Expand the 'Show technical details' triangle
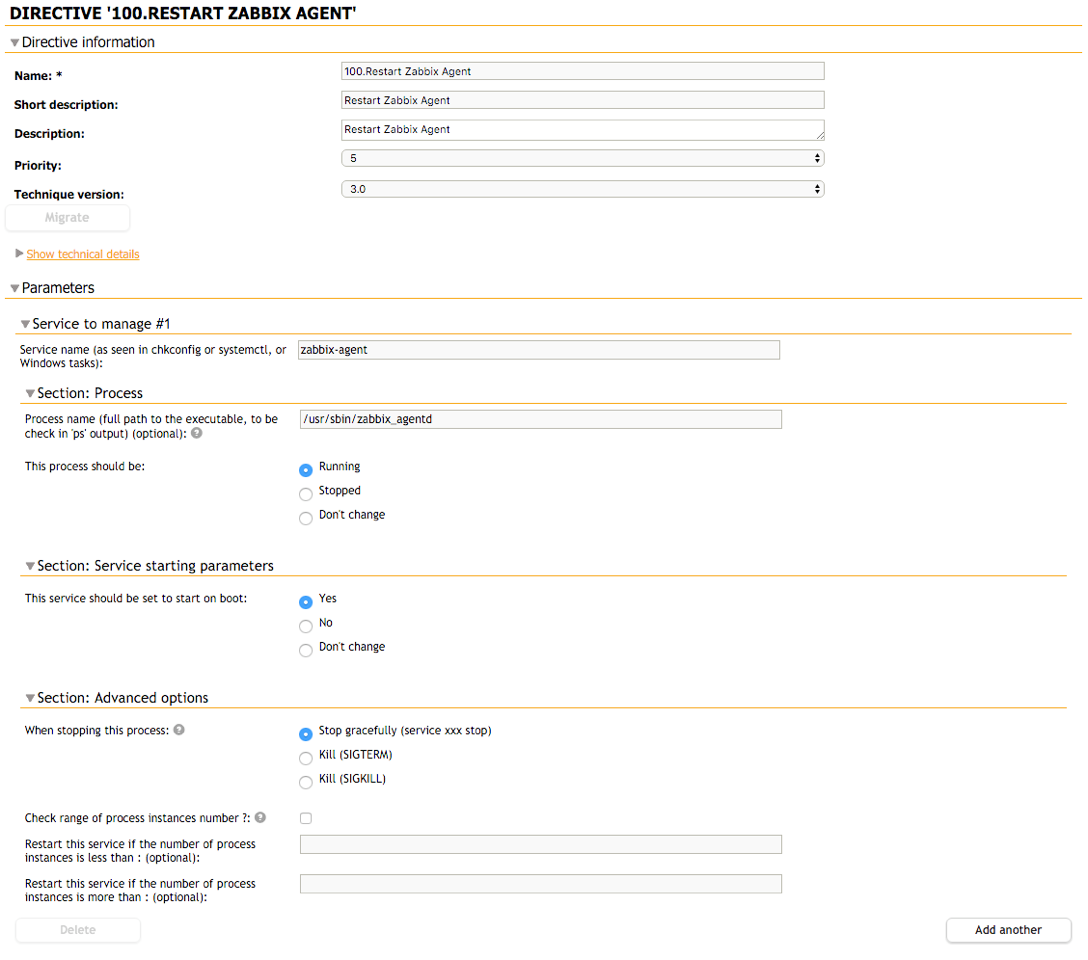Image resolution: width=1088 pixels, height=960 pixels. [19, 253]
